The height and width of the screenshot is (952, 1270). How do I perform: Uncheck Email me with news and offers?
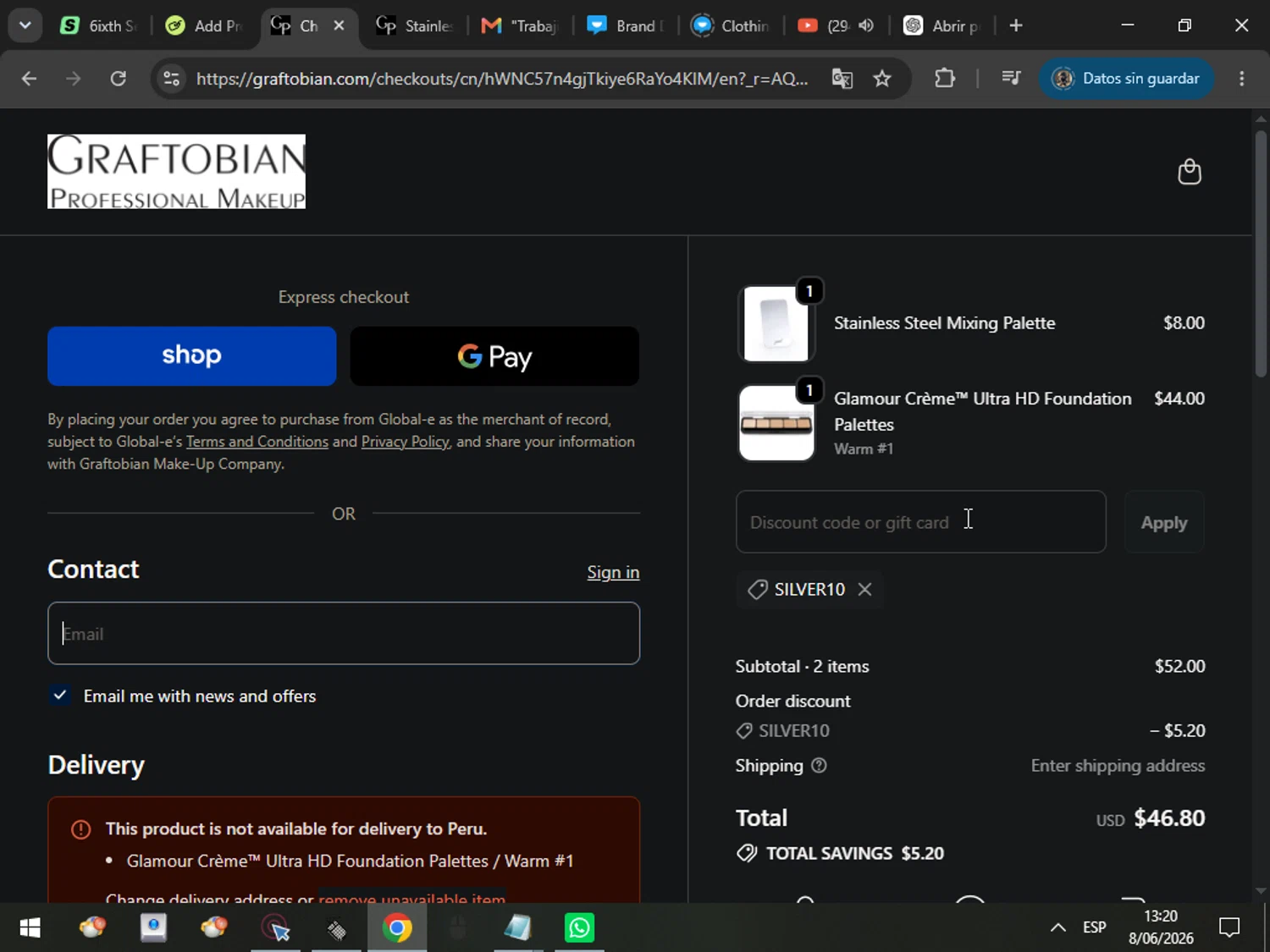(60, 696)
